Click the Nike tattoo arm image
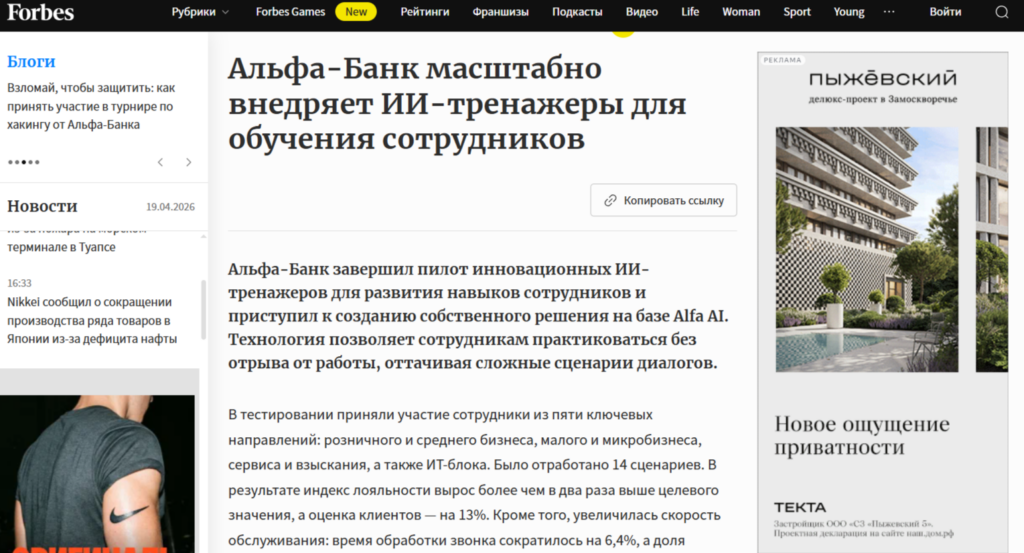The width and height of the screenshot is (1024, 553). tap(97, 474)
